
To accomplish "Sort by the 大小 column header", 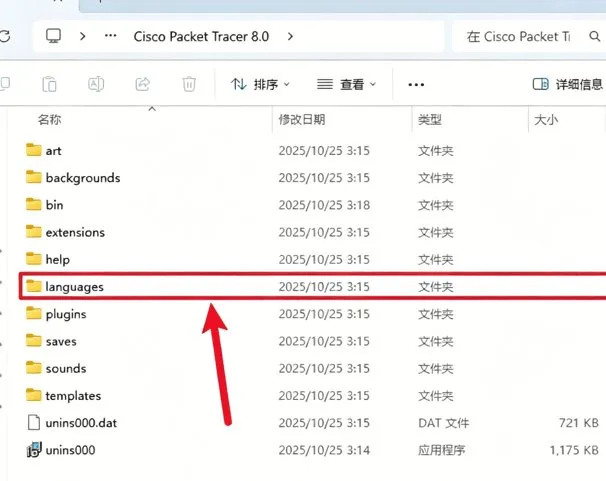I will tap(546, 119).
